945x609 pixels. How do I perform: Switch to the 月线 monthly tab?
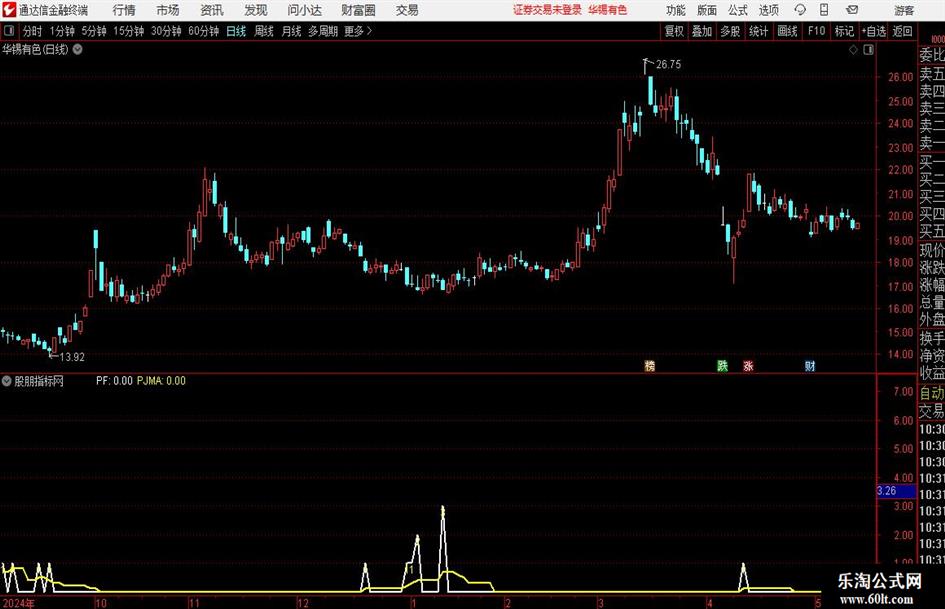click(x=292, y=31)
